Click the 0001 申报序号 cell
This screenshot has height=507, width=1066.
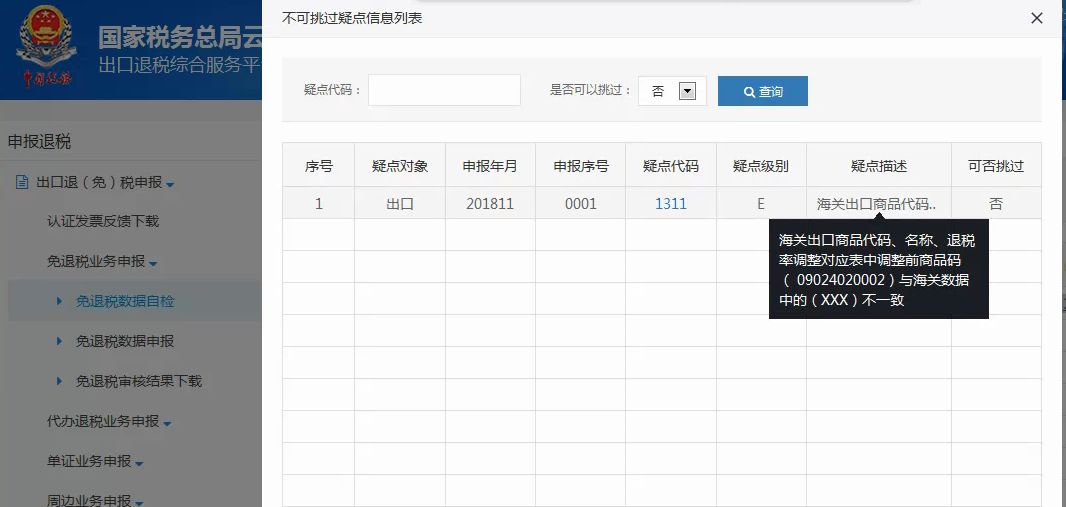(x=581, y=203)
